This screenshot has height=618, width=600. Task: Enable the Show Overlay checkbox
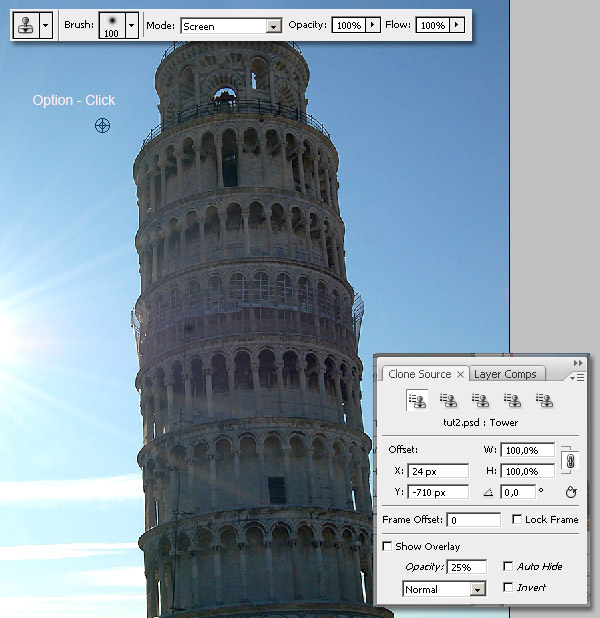click(x=387, y=546)
